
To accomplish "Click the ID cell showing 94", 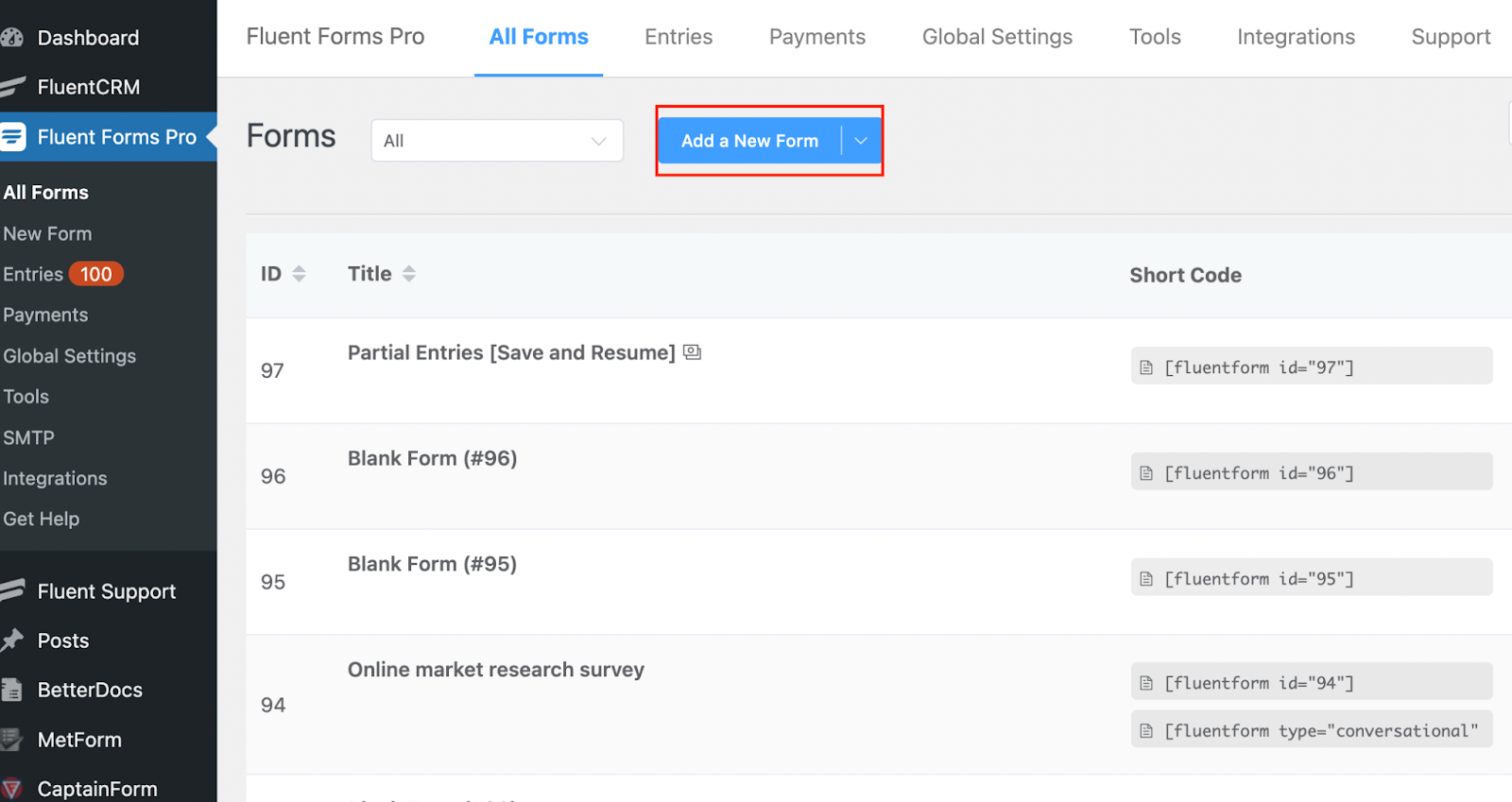I will click(273, 705).
